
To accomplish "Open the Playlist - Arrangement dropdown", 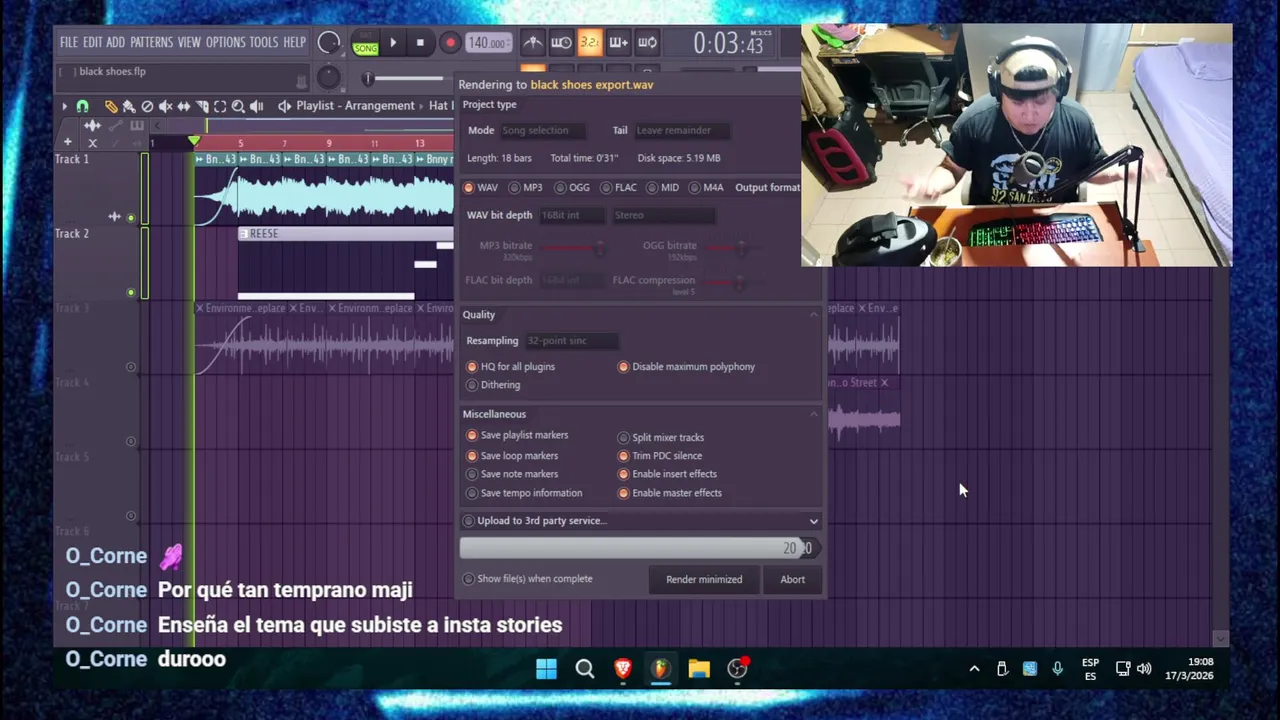I will click(x=355, y=106).
